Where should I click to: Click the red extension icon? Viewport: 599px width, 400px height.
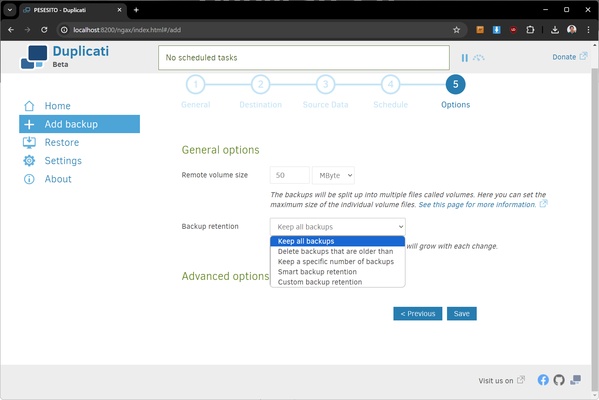[x=513, y=30]
